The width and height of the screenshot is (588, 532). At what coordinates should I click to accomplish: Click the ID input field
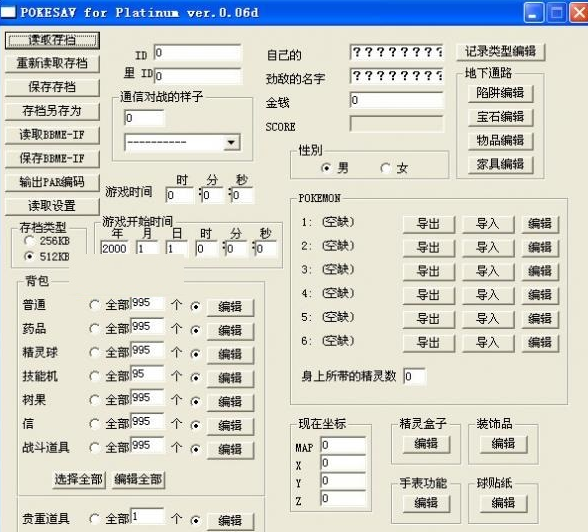point(198,53)
